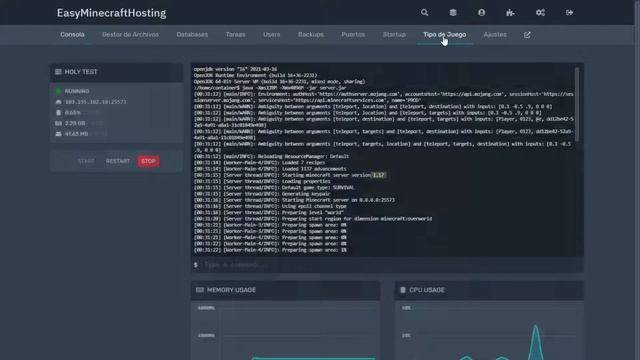Open the account profile icon
The image size is (640, 360).
click(x=482, y=13)
